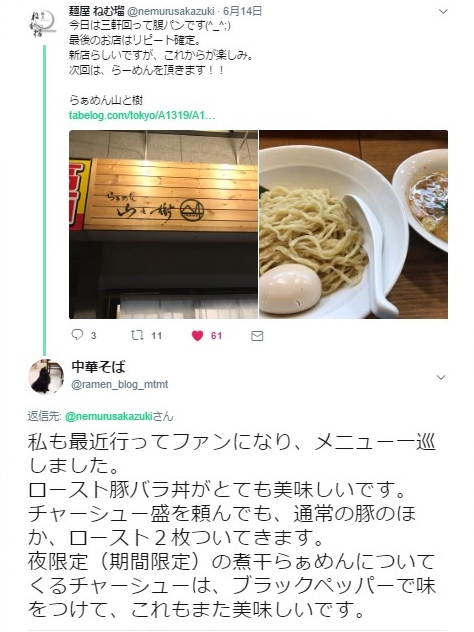The image size is (474, 632).
Task: Click the @nemurusakazuki handle in header
Action: click(x=170, y=11)
